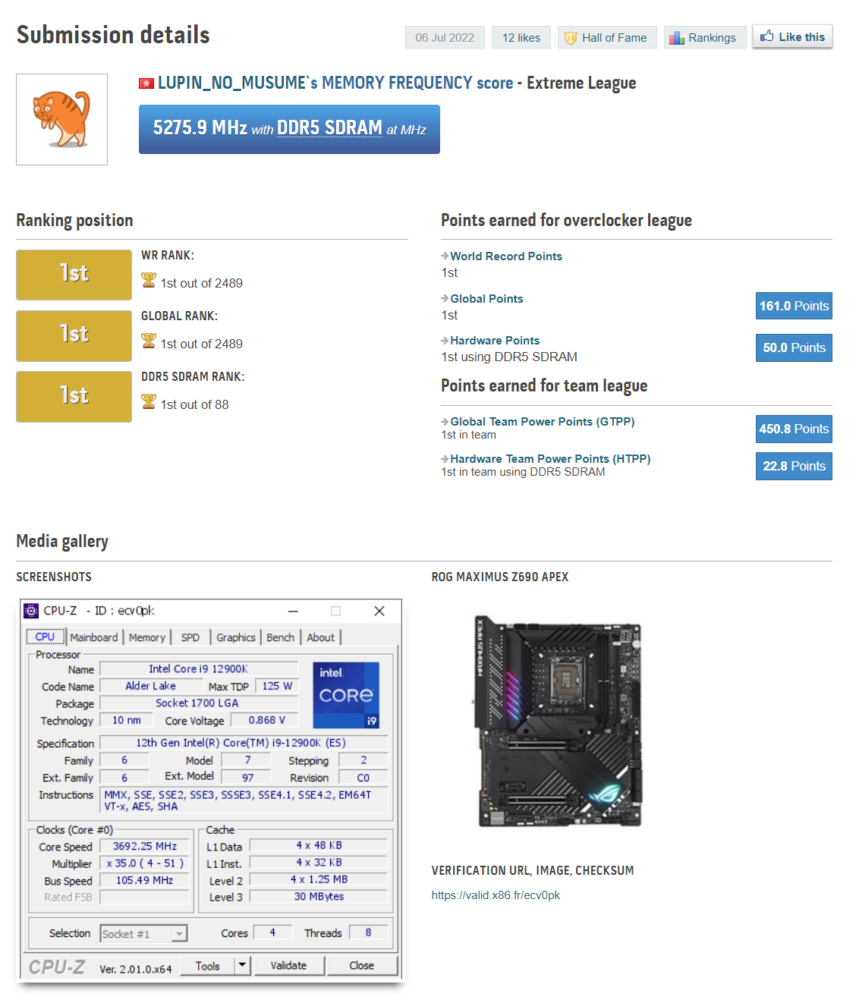Click the arrow icon beside Global Team Power Points
856x1000 pixels.
click(x=445, y=421)
